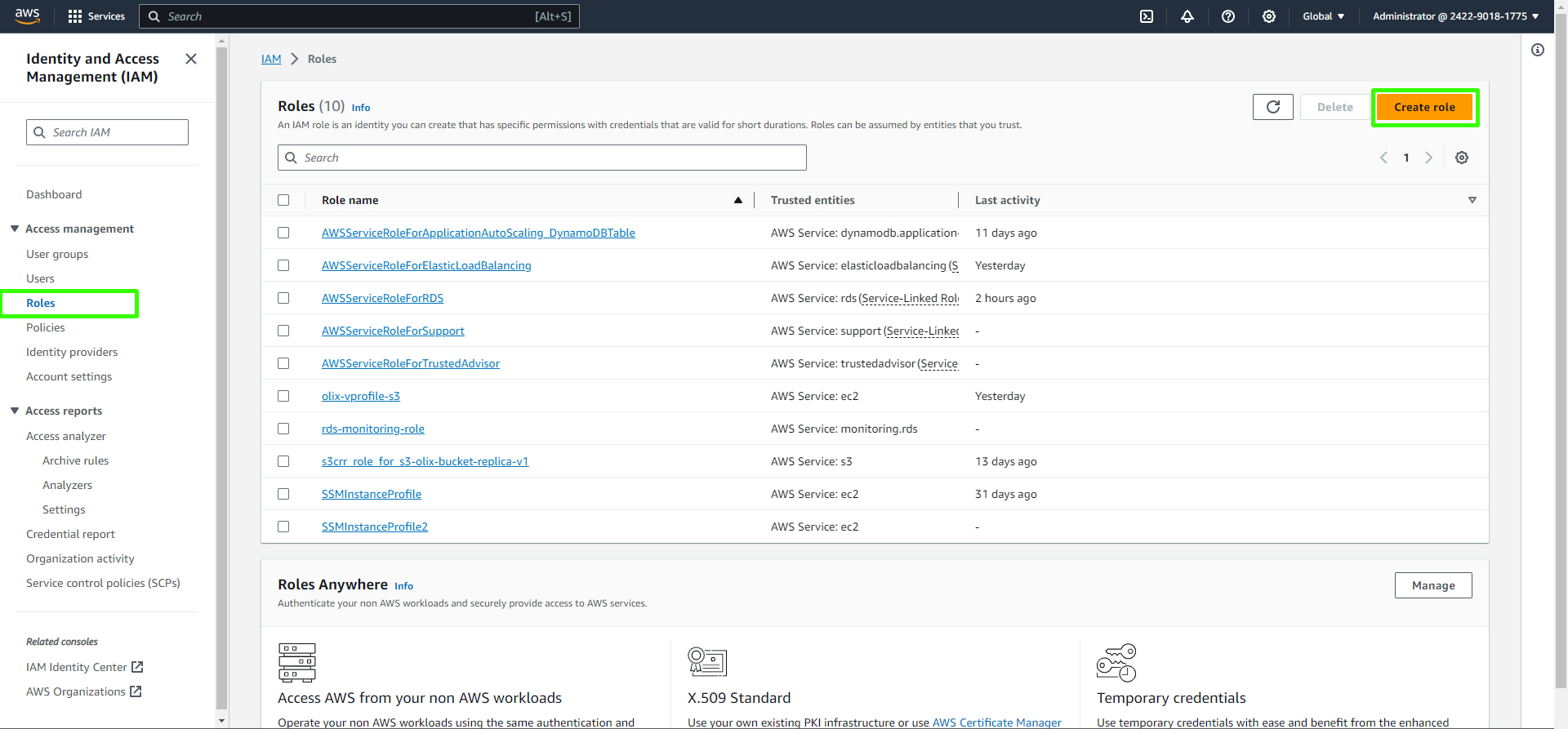Viewport: 1568px width, 729px height.
Task: Collapse the Access management section
Action: click(x=15, y=229)
